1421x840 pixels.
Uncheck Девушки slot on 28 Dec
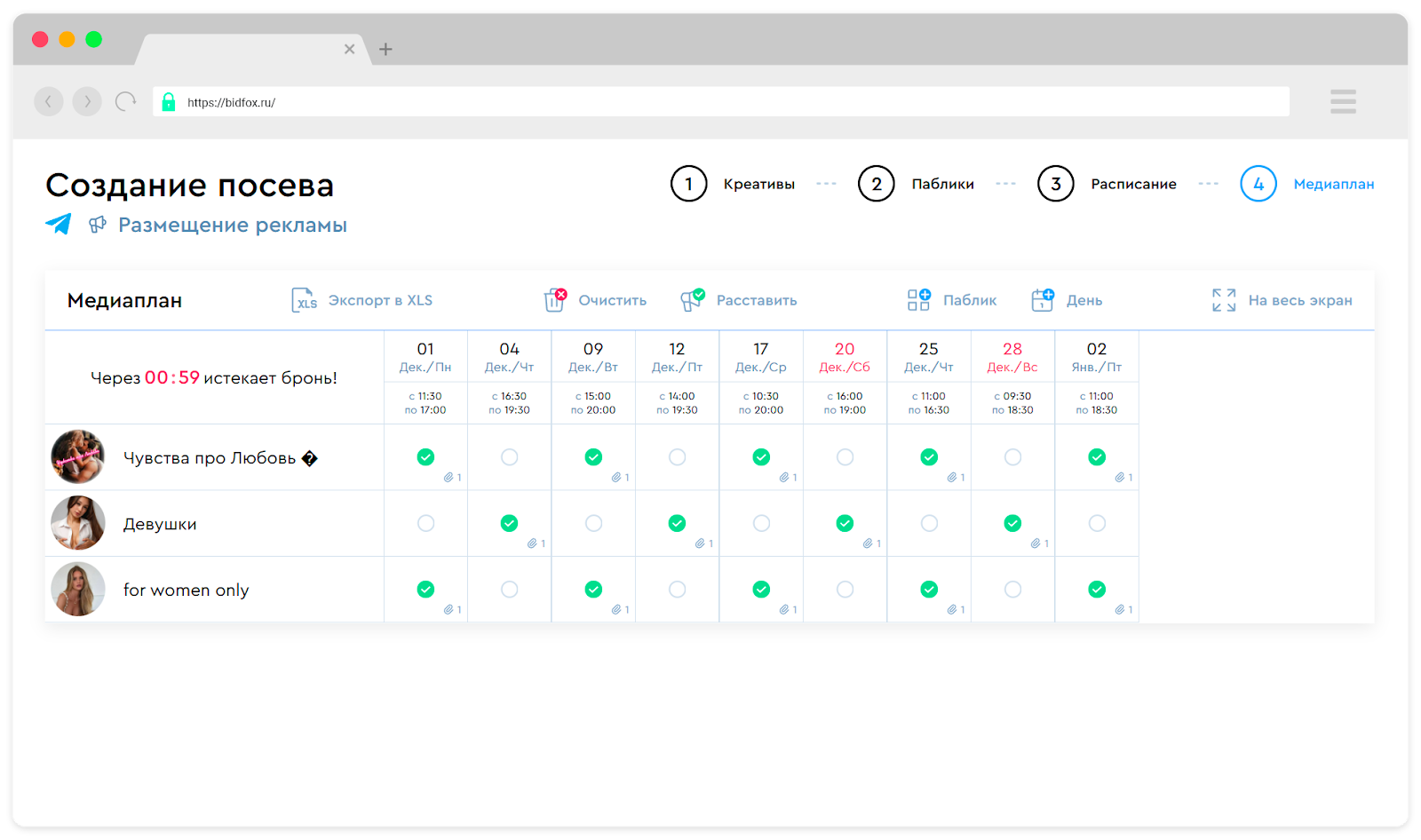[1012, 523]
